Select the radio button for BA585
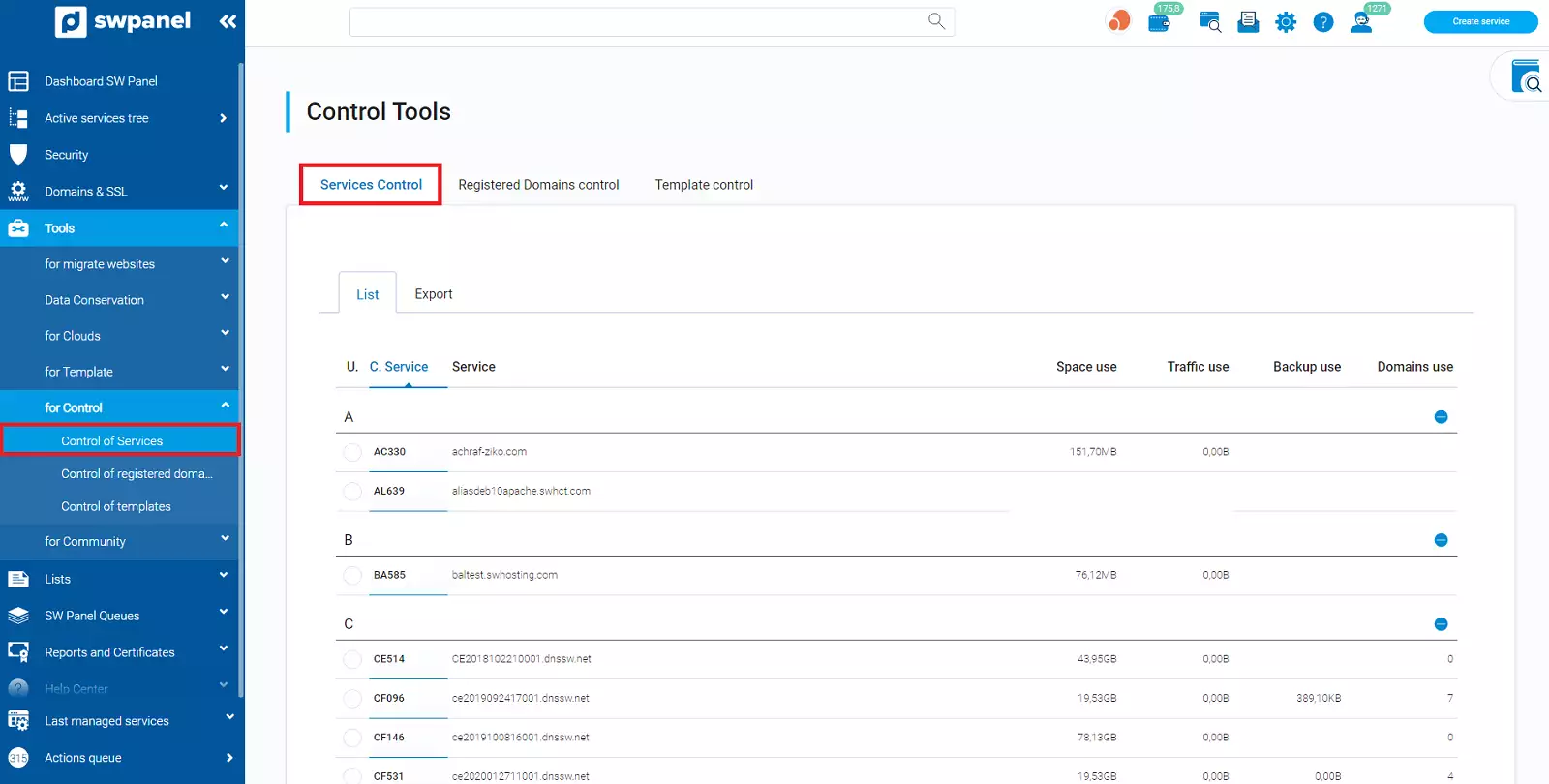The width and height of the screenshot is (1549, 784). 352,576
